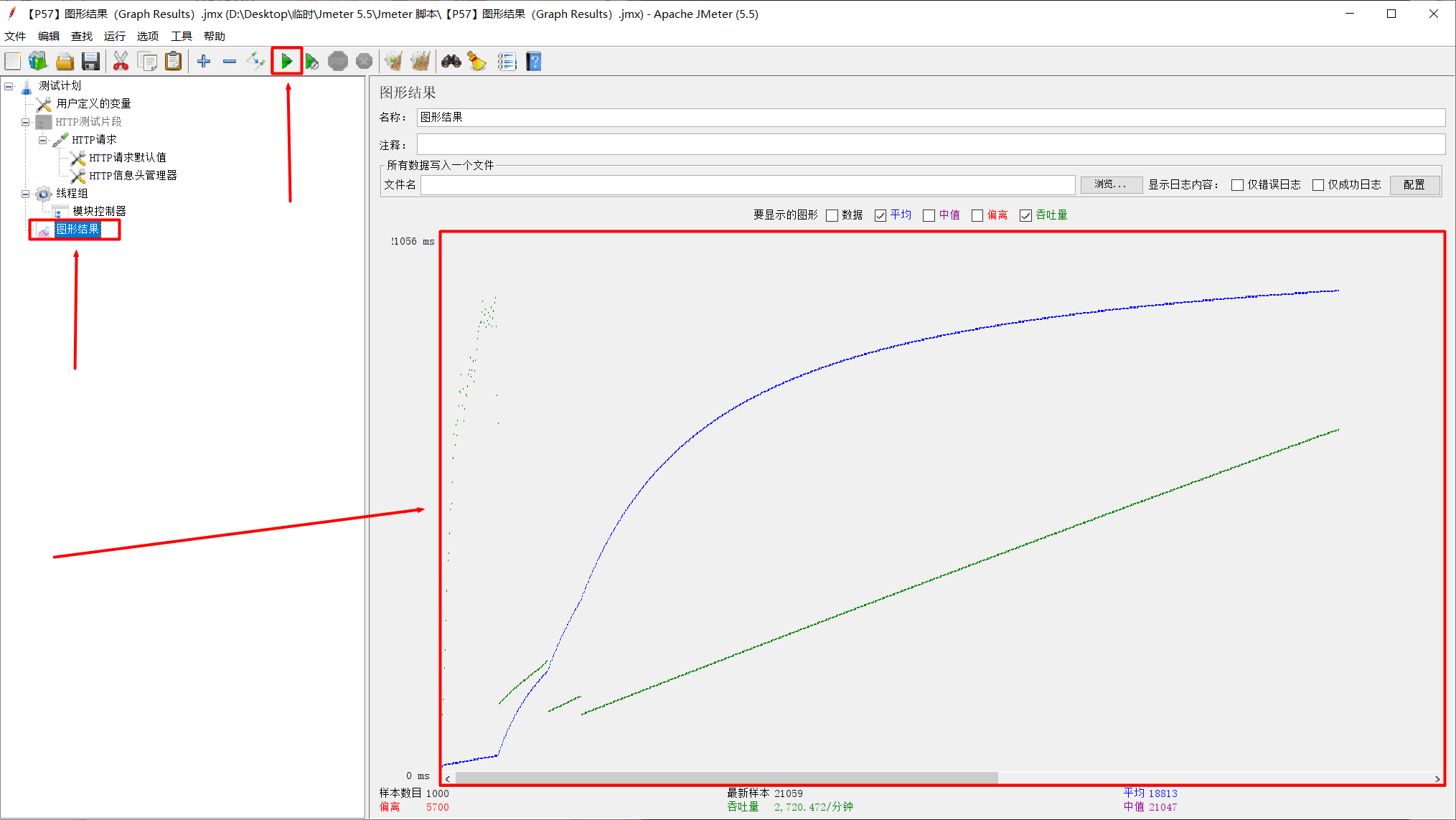
Task: Select 模块控制器 tree node
Action: tap(99, 212)
